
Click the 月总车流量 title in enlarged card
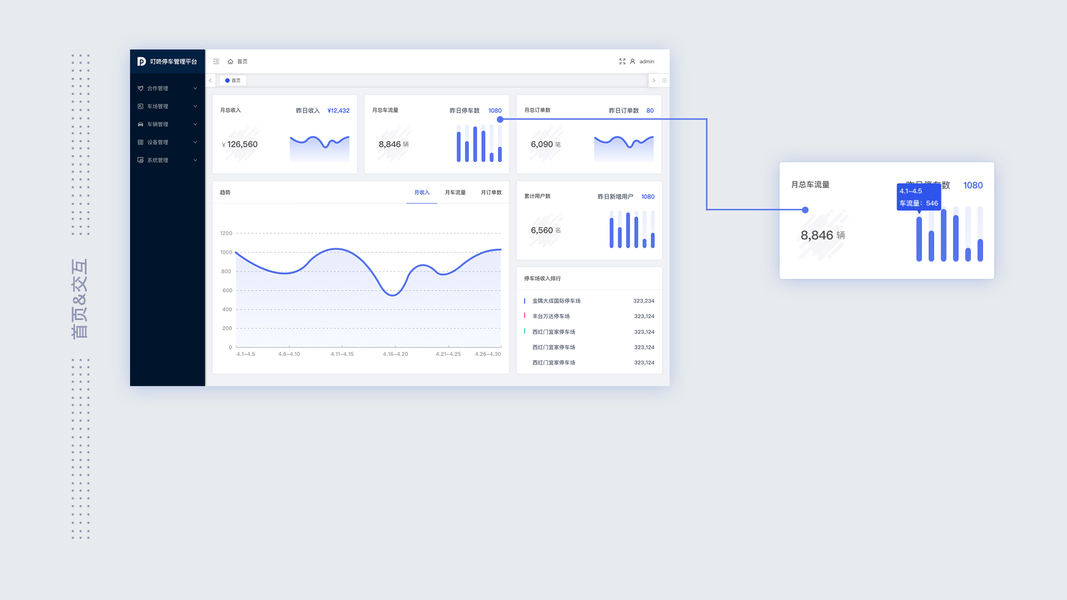tap(810, 184)
